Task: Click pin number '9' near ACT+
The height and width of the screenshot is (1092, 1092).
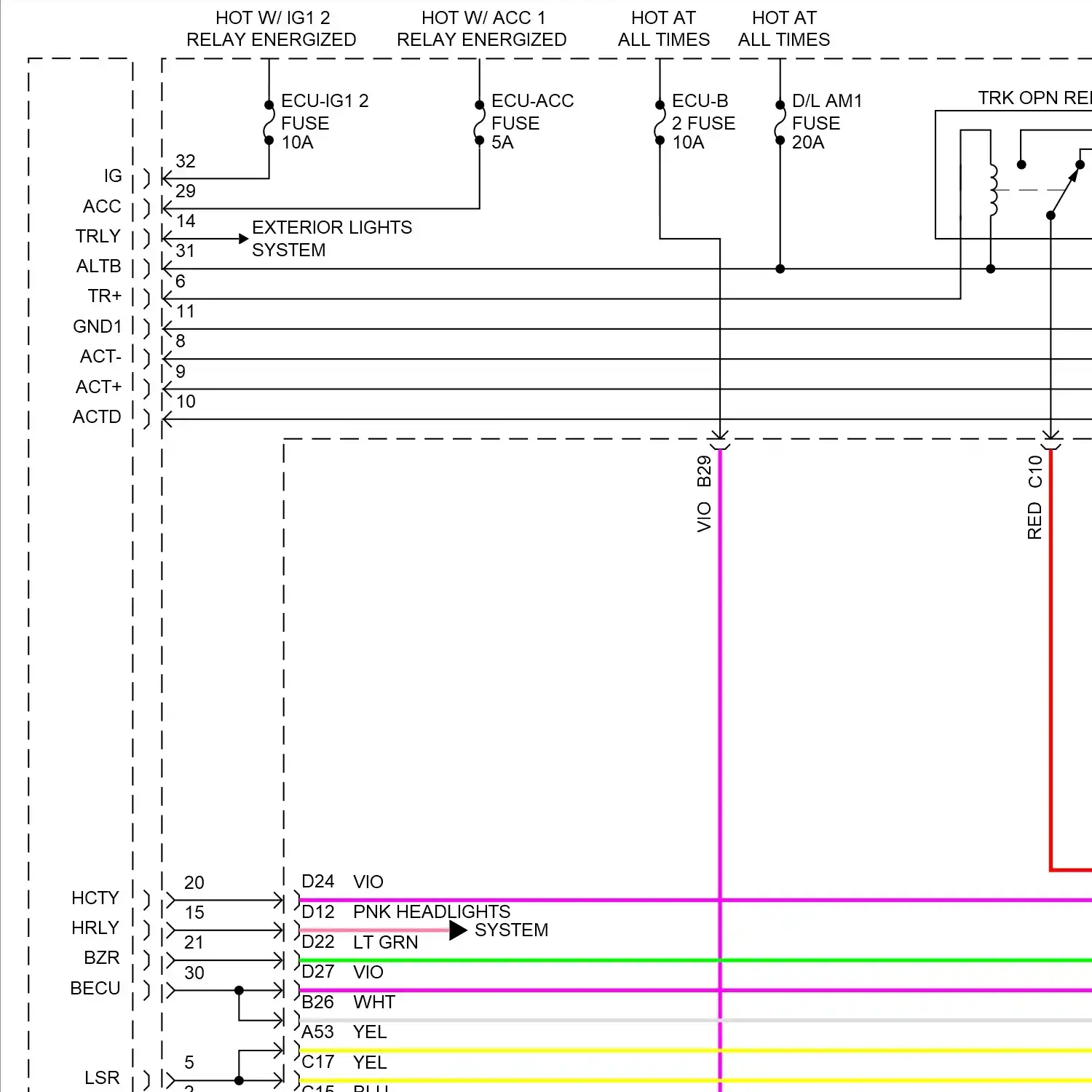Action: tap(181, 371)
